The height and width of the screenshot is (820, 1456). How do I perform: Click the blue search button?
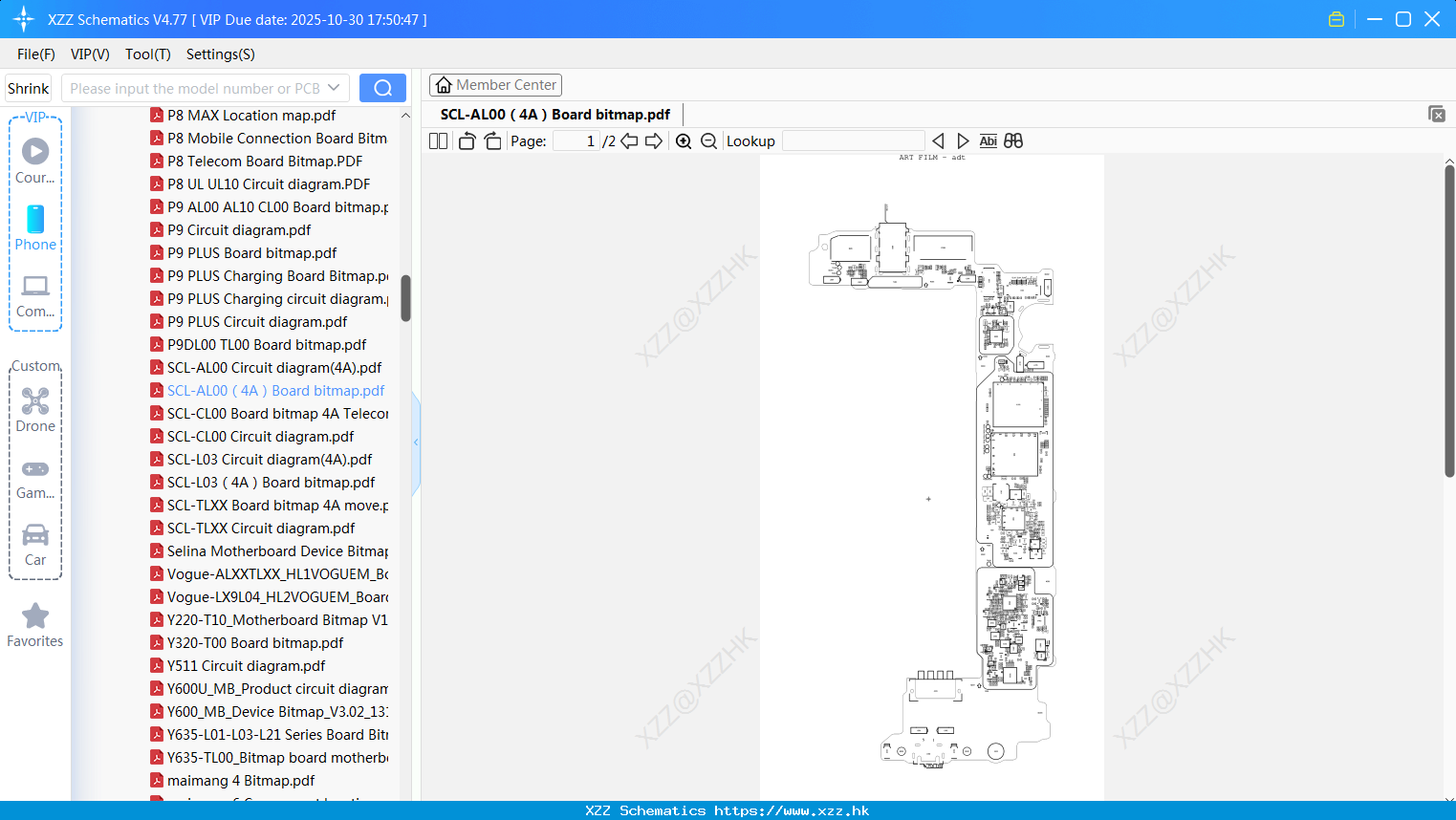pos(382,88)
